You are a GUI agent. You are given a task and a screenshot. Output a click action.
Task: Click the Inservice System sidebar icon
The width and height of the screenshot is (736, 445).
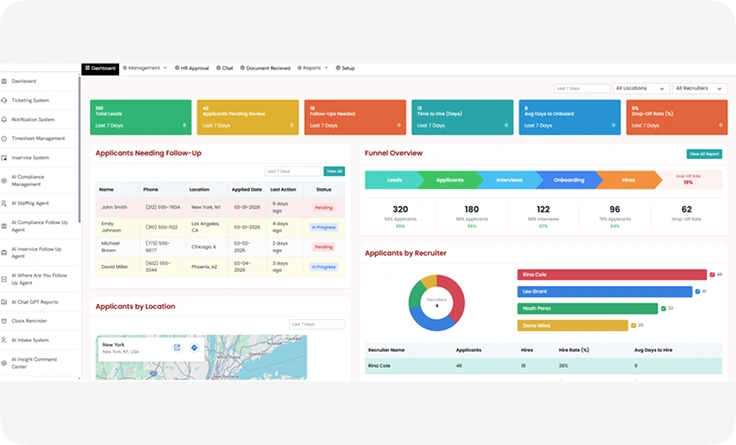[4, 158]
